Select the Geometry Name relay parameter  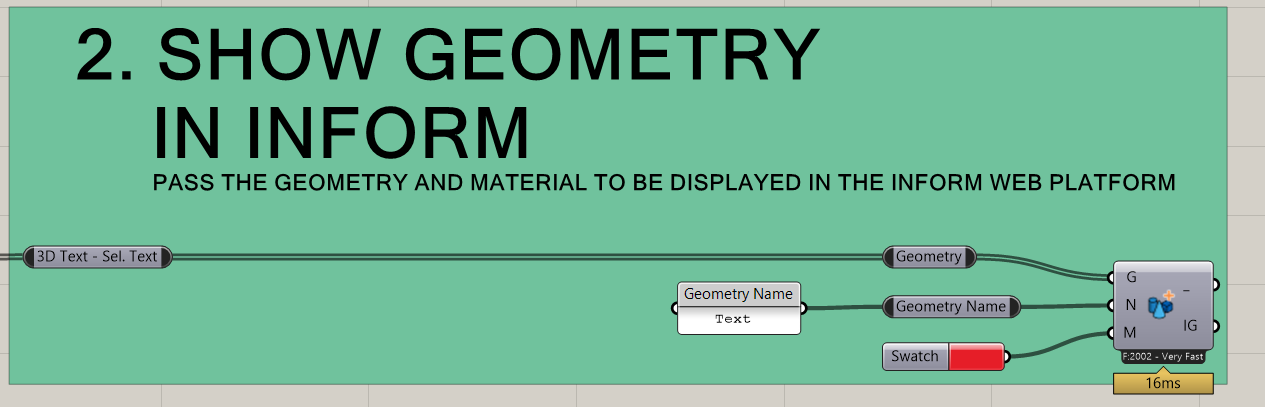click(x=950, y=307)
